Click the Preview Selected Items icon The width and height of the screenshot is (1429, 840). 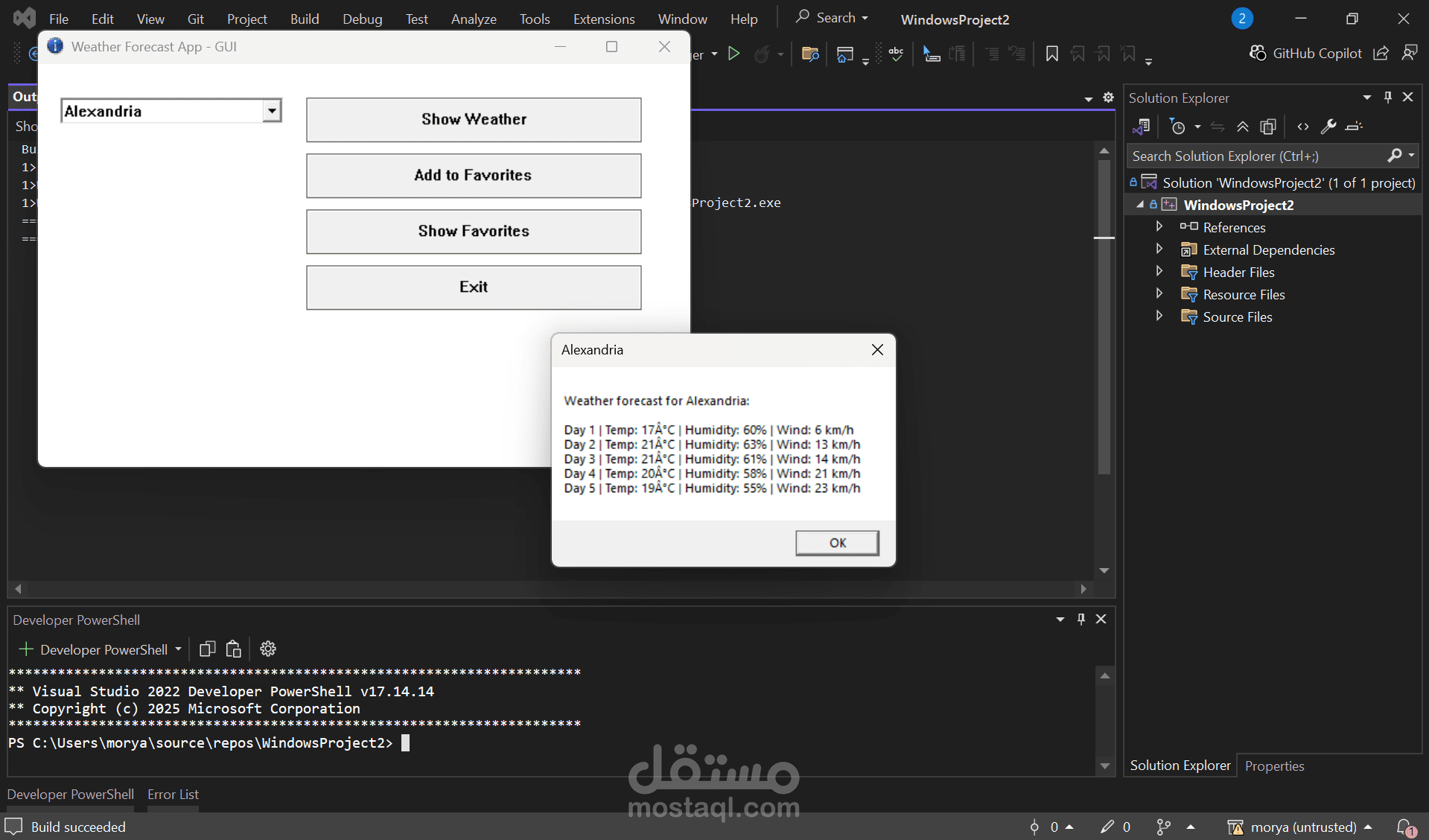pyautogui.click(x=1354, y=127)
